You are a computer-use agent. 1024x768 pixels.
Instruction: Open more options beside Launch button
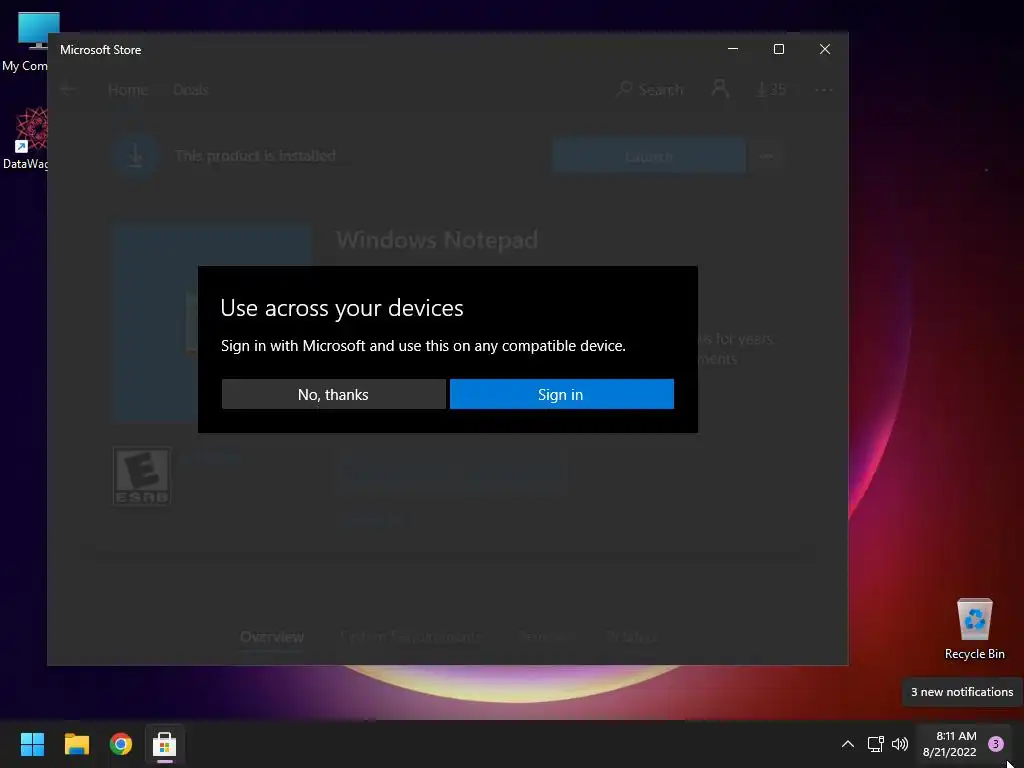(766, 156)
